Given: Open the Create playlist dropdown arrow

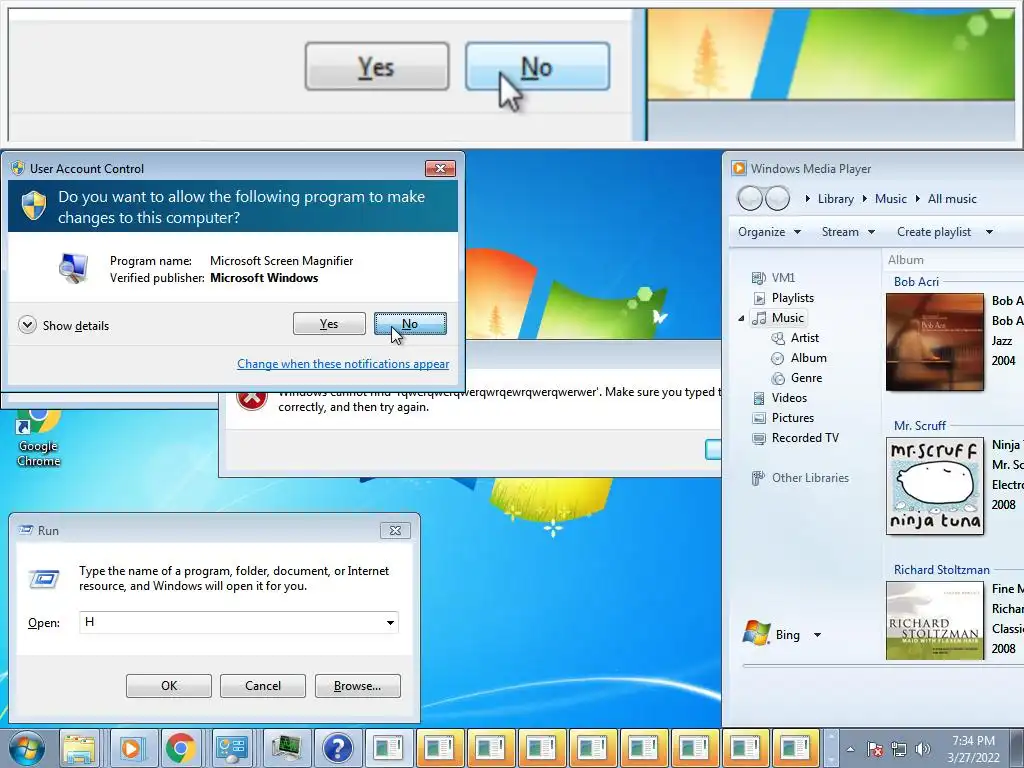Looking at the screenshot, I should pyautogui.click(x=989, y=232).
